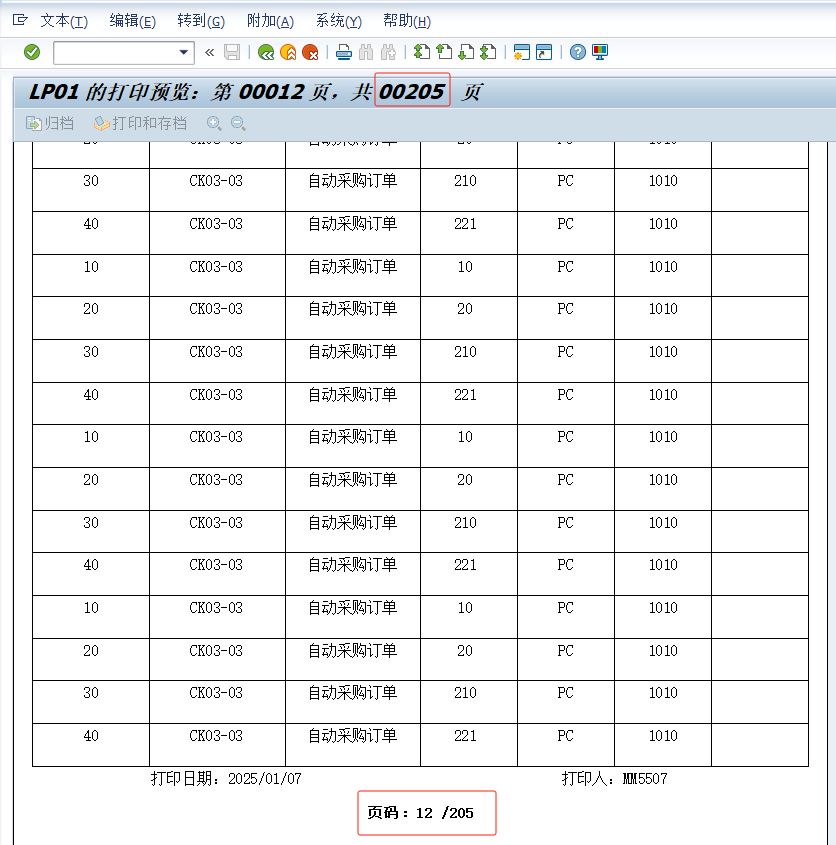Click the grayed-out Save diskette icon
The width and height of the screenshot is (836, 845).
pos(232,52)
